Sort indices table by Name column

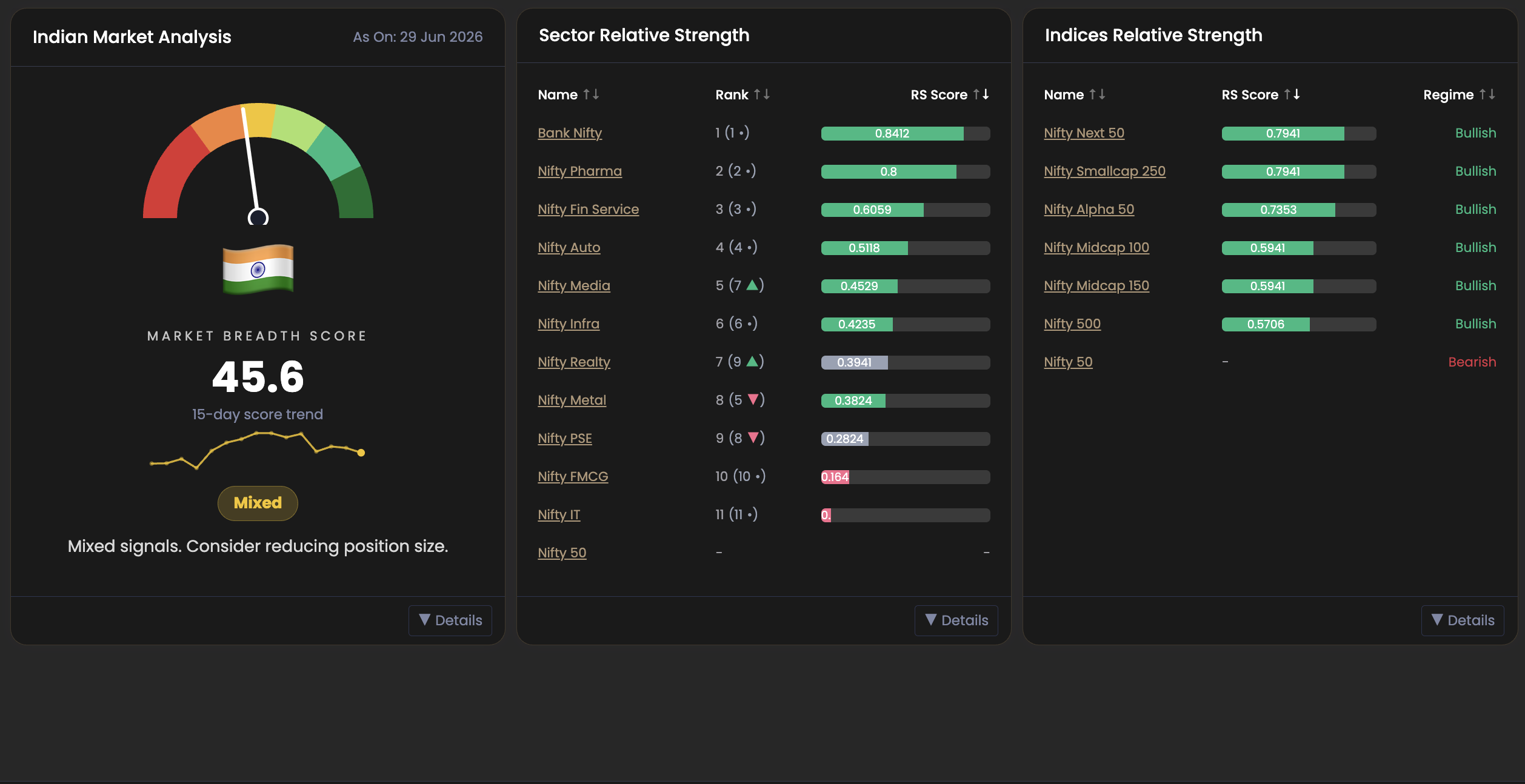pyautogui.click(x=1074, y=95)
